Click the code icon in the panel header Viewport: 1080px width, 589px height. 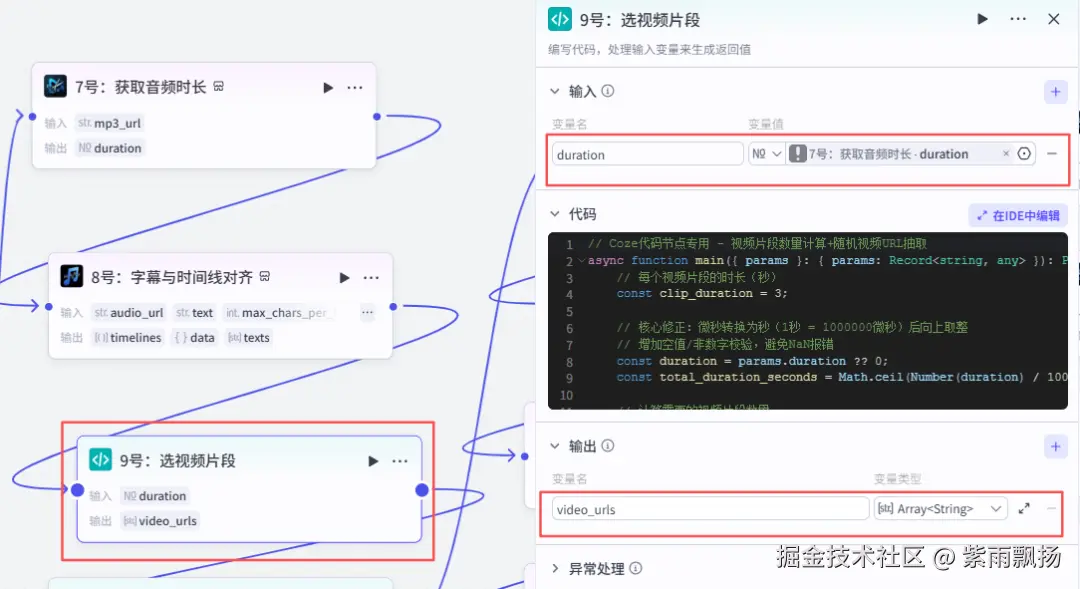coord(560,19)
